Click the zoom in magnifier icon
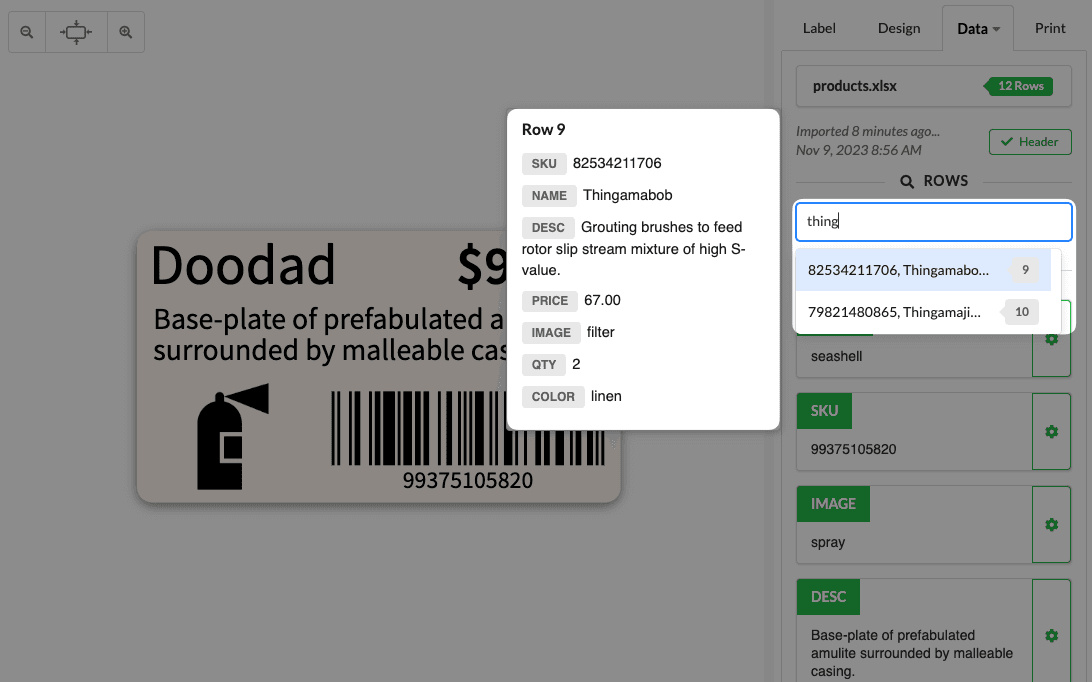The width and height of the screenshot is (1092, 682). click(x=126, y=32)
